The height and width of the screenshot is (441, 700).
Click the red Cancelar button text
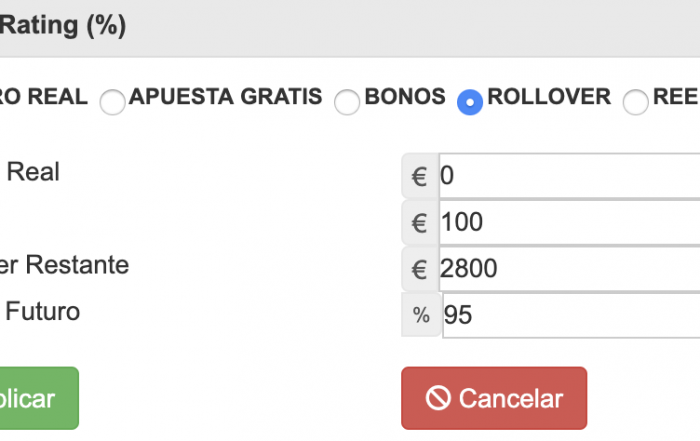(511, 398)
